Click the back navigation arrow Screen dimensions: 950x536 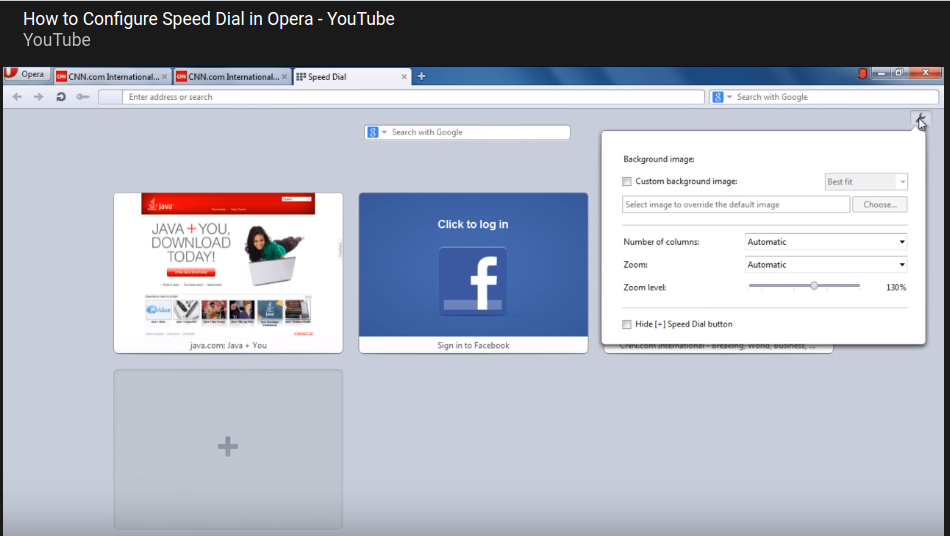[x=17, y=97]
